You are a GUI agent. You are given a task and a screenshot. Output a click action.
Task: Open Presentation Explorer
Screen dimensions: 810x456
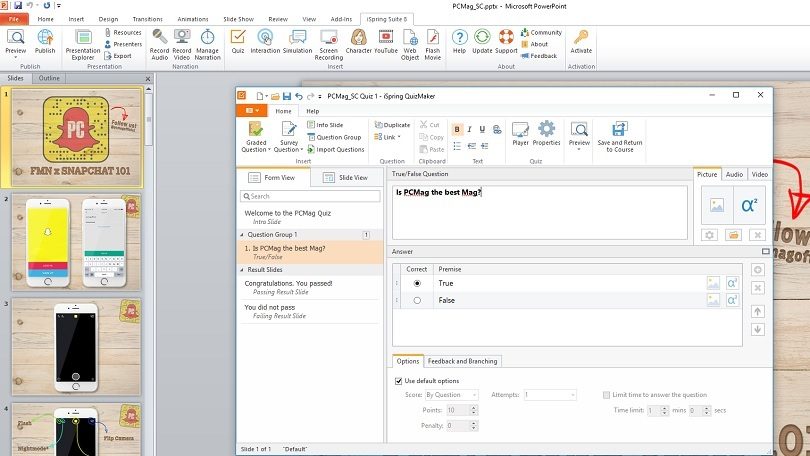pos(83,44)
